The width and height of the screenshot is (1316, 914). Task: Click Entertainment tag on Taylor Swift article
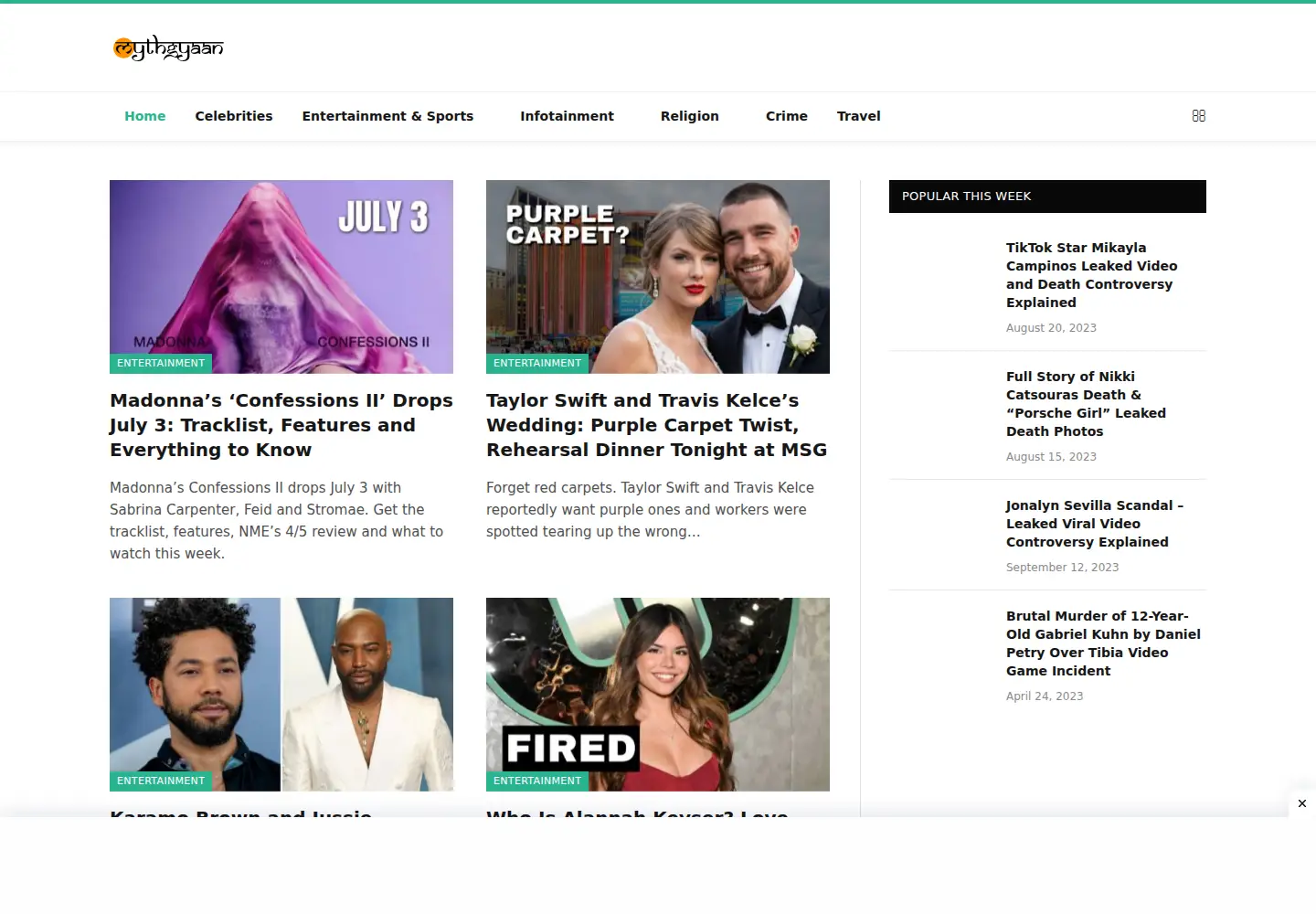(537, 364)
